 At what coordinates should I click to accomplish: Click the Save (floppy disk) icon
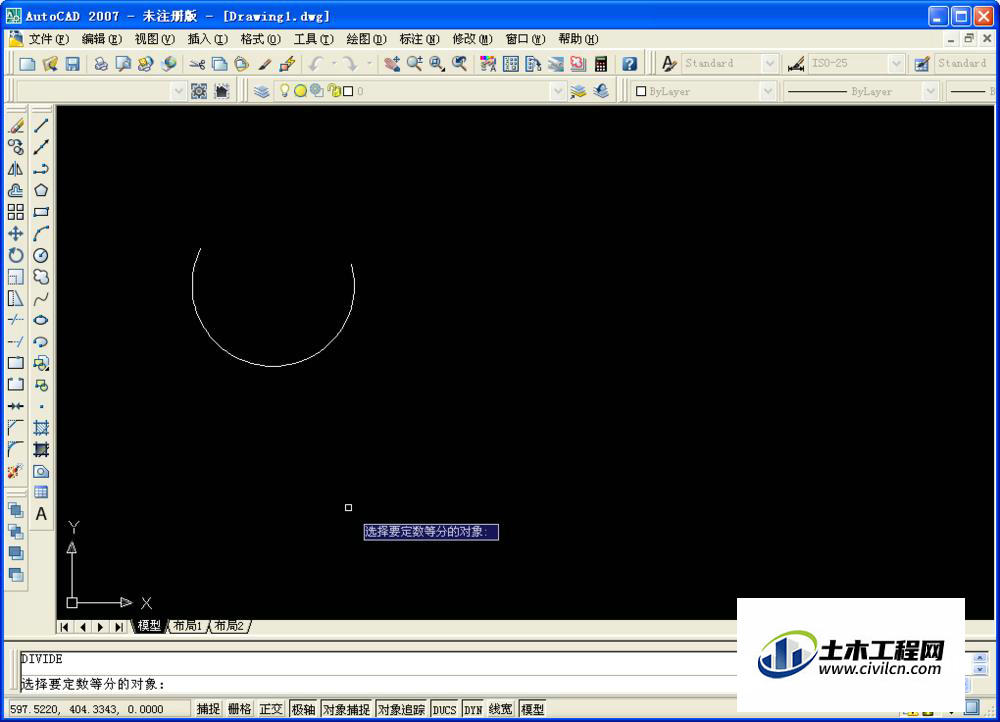click(x=72, y=63)
